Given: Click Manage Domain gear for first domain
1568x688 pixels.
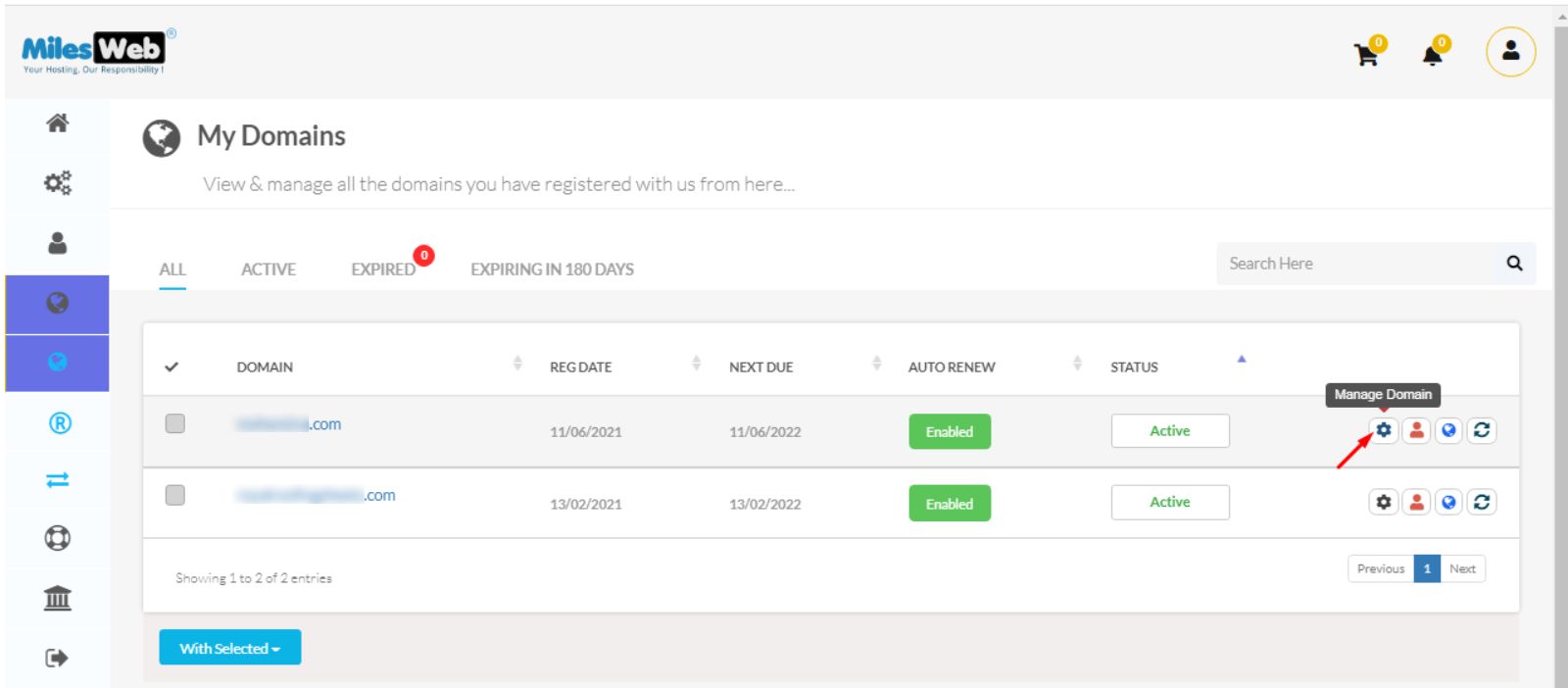Looking at the screenshot, I should [1383, 430].
